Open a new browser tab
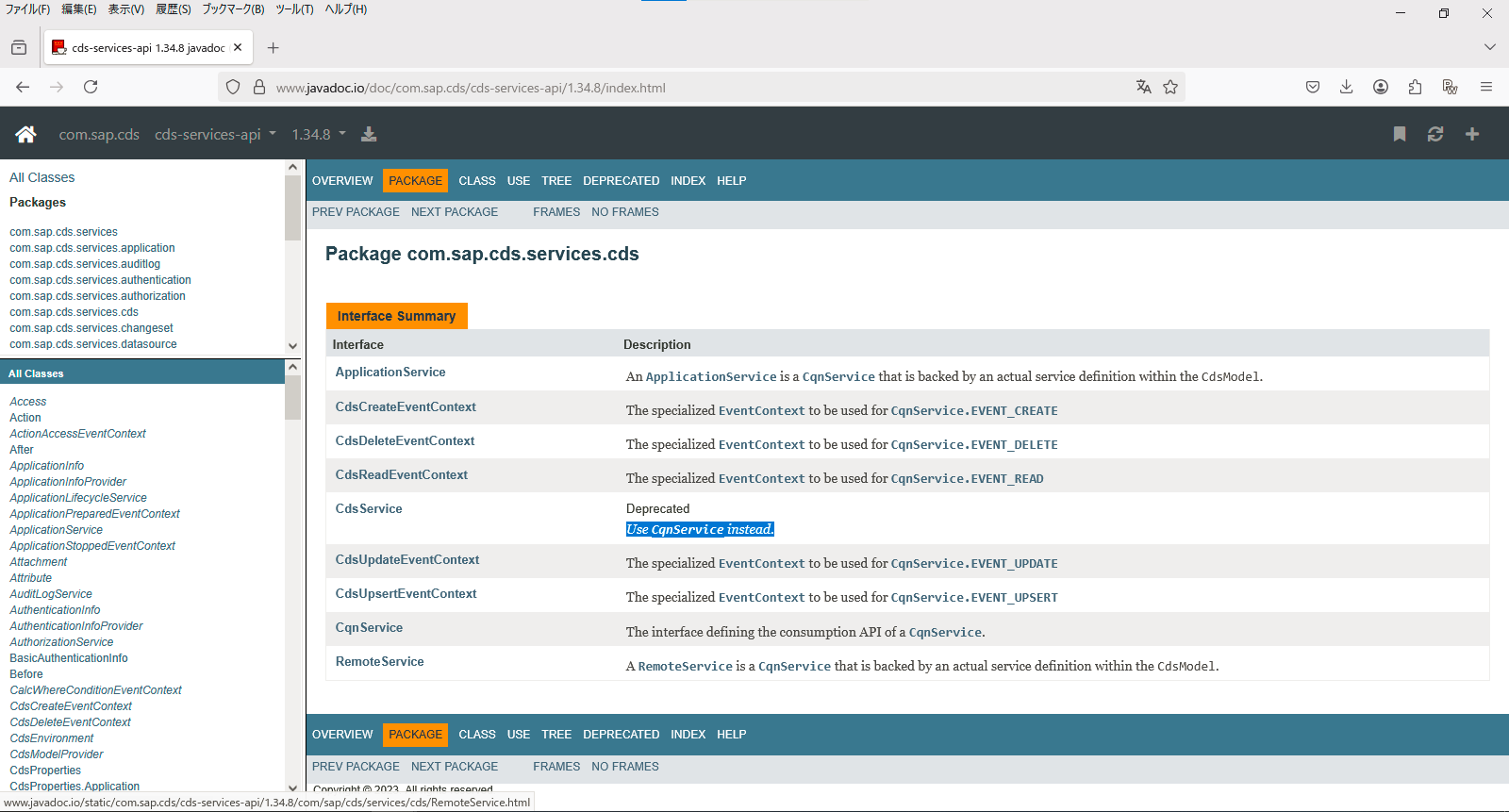 (x=274, y=47)
